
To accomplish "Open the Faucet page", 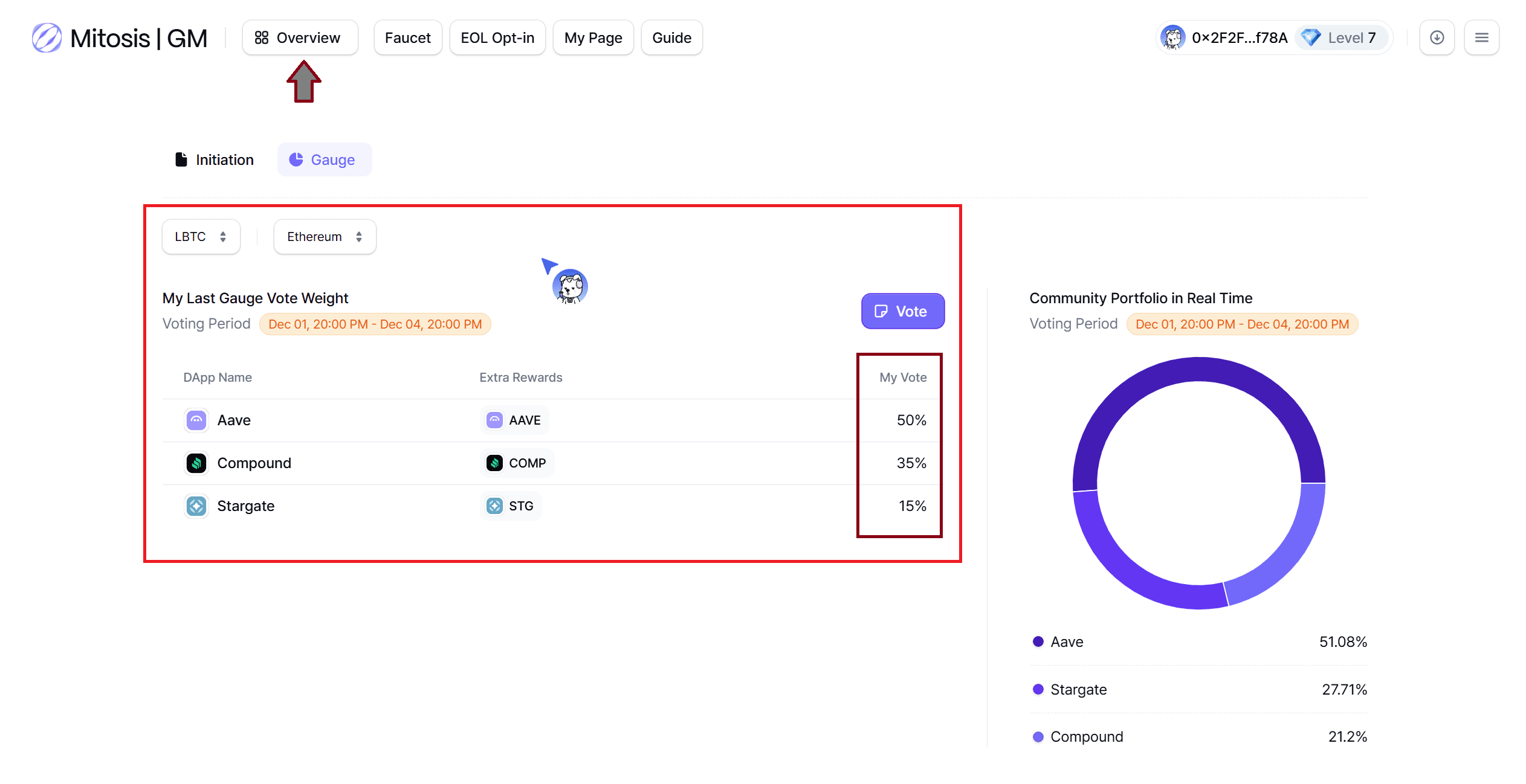I will [408, 37].
